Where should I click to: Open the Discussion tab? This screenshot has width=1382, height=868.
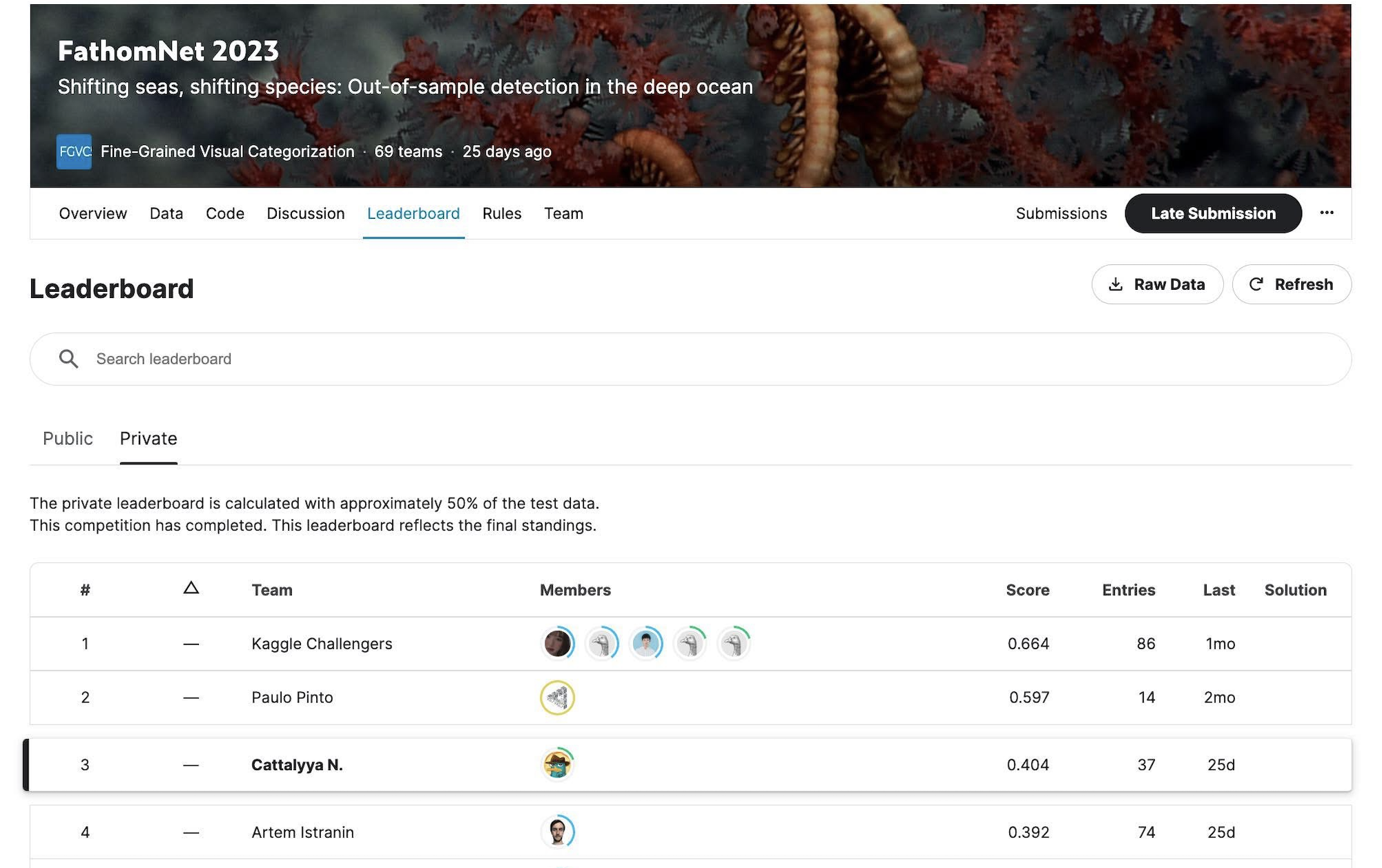(x=305, y=214)
